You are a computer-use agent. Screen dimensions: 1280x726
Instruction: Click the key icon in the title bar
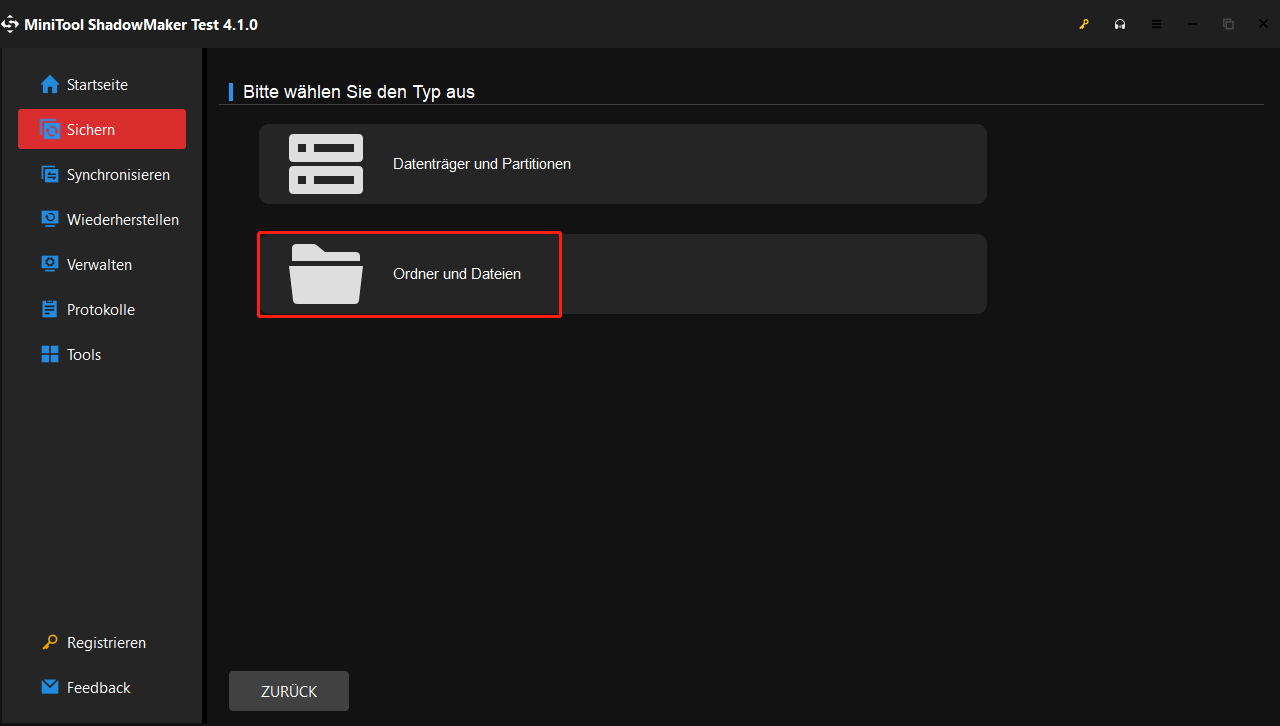1084,24
